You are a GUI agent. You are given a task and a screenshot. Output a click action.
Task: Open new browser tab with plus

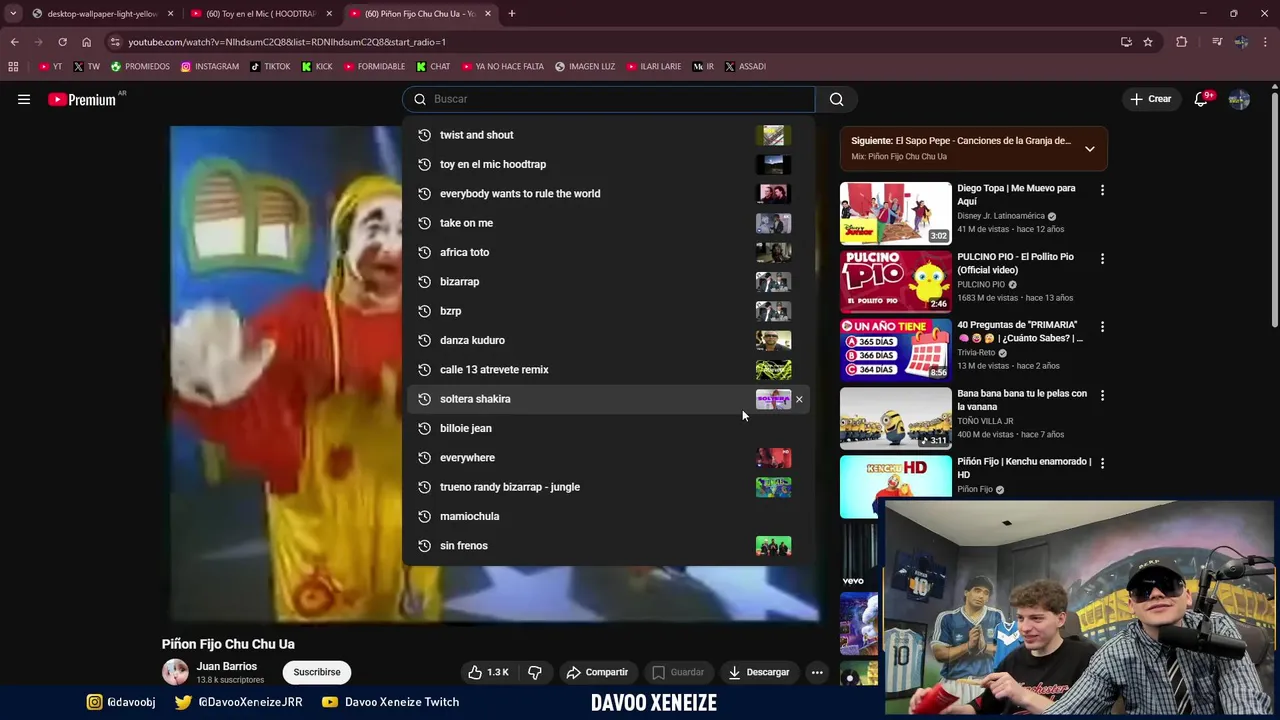(x=511, y=14)
